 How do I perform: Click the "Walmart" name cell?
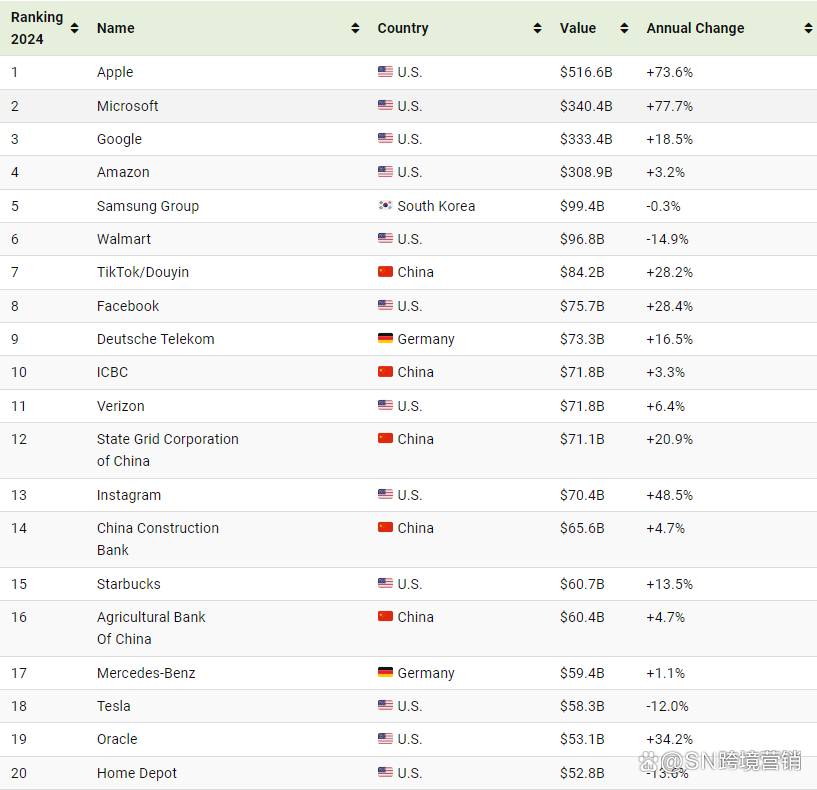(x=124, y=239)
